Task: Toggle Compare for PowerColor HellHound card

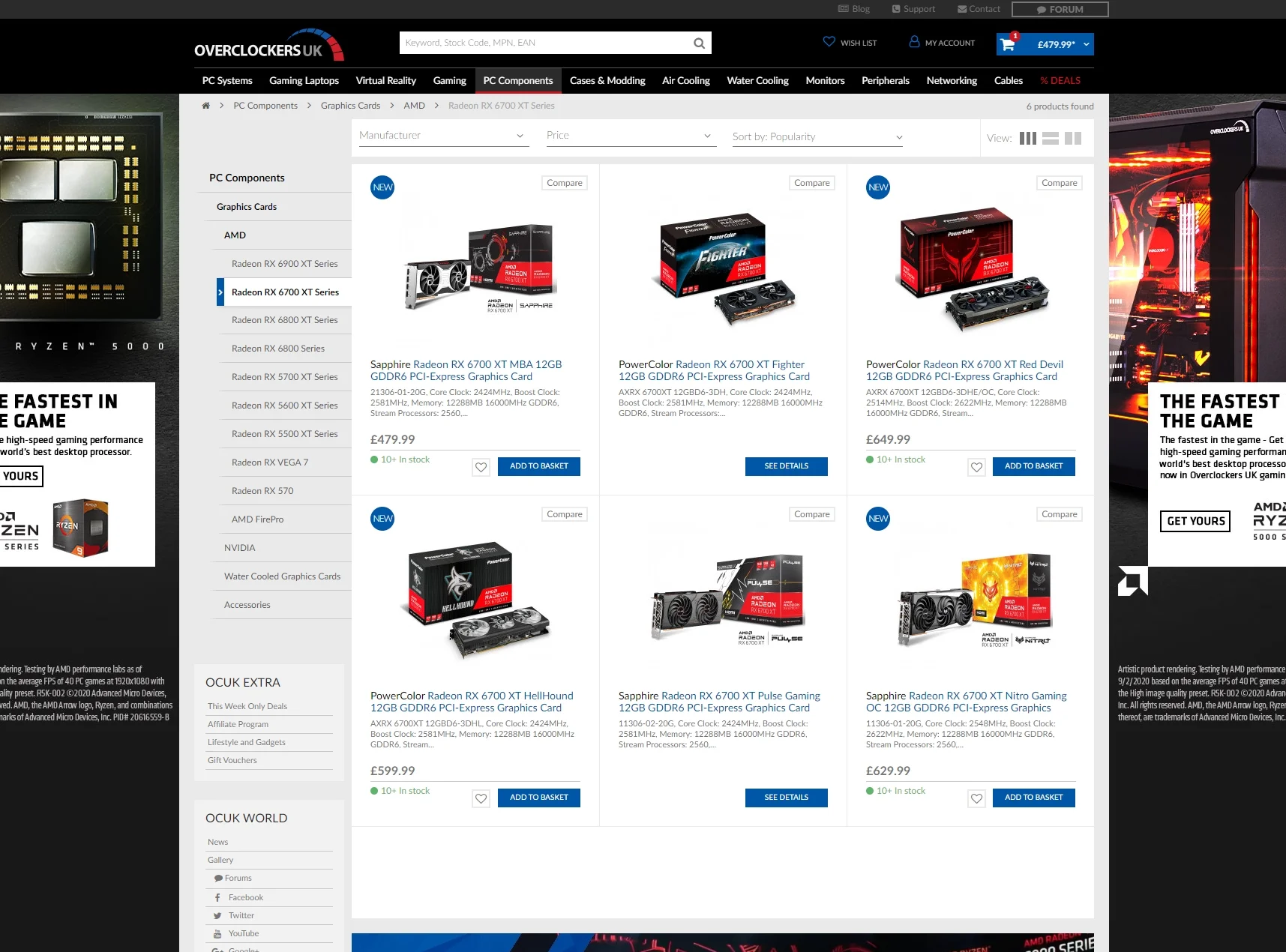Action: click(565, 514)
